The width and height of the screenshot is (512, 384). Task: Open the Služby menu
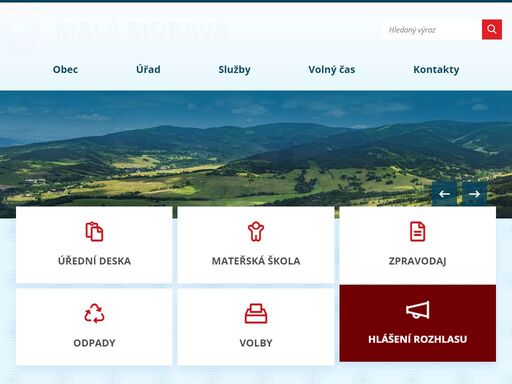234,69
